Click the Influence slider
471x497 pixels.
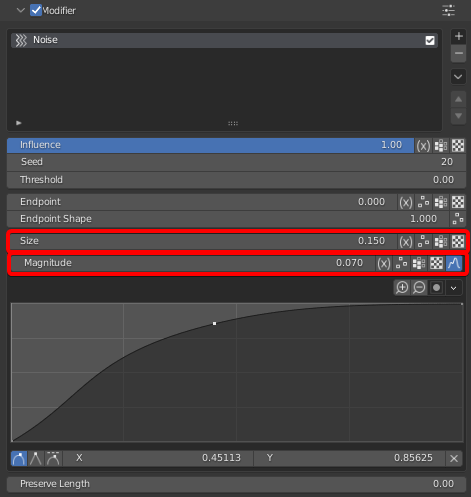(210, 145)
